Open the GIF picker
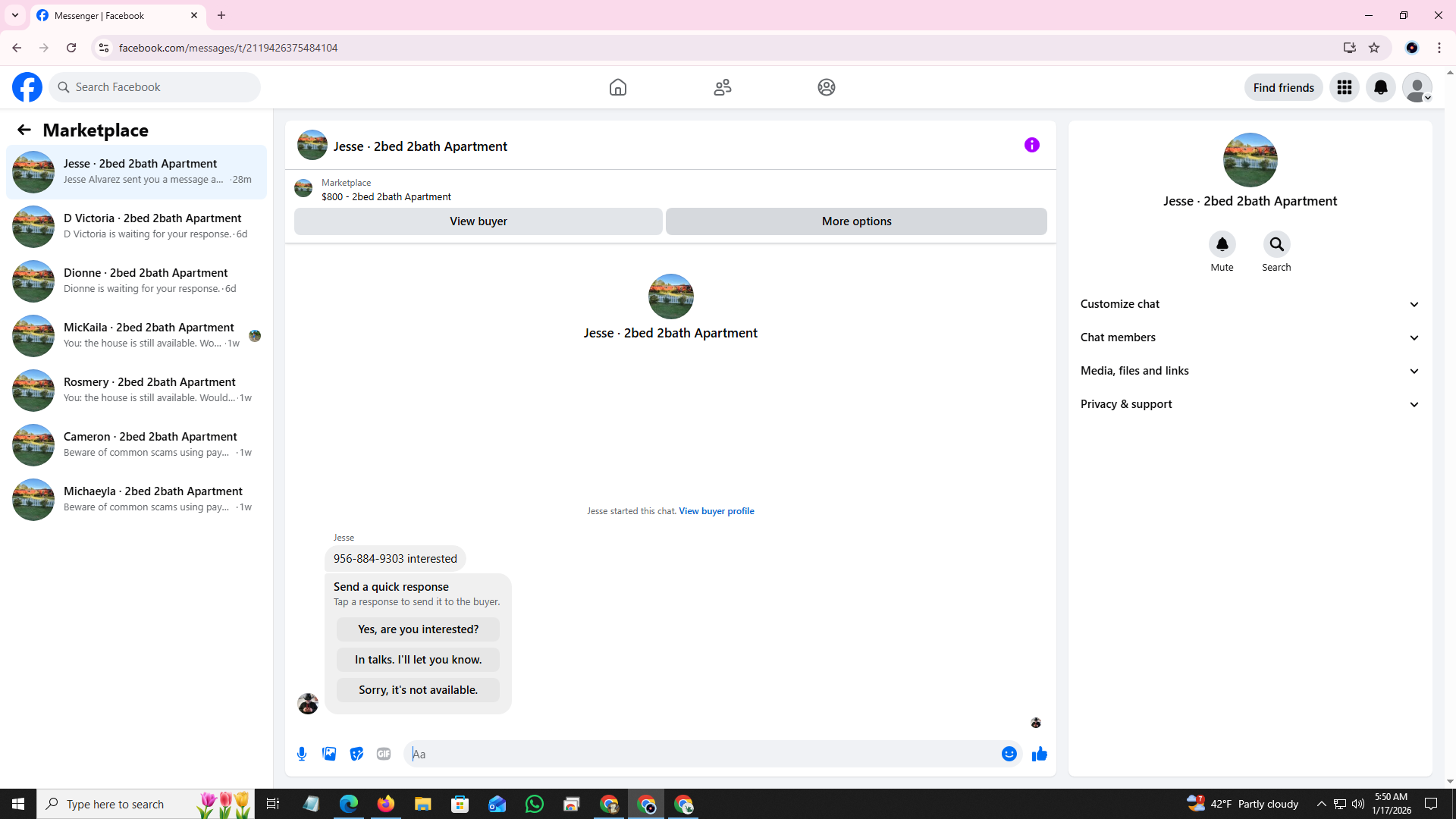 tap(384, 754)
